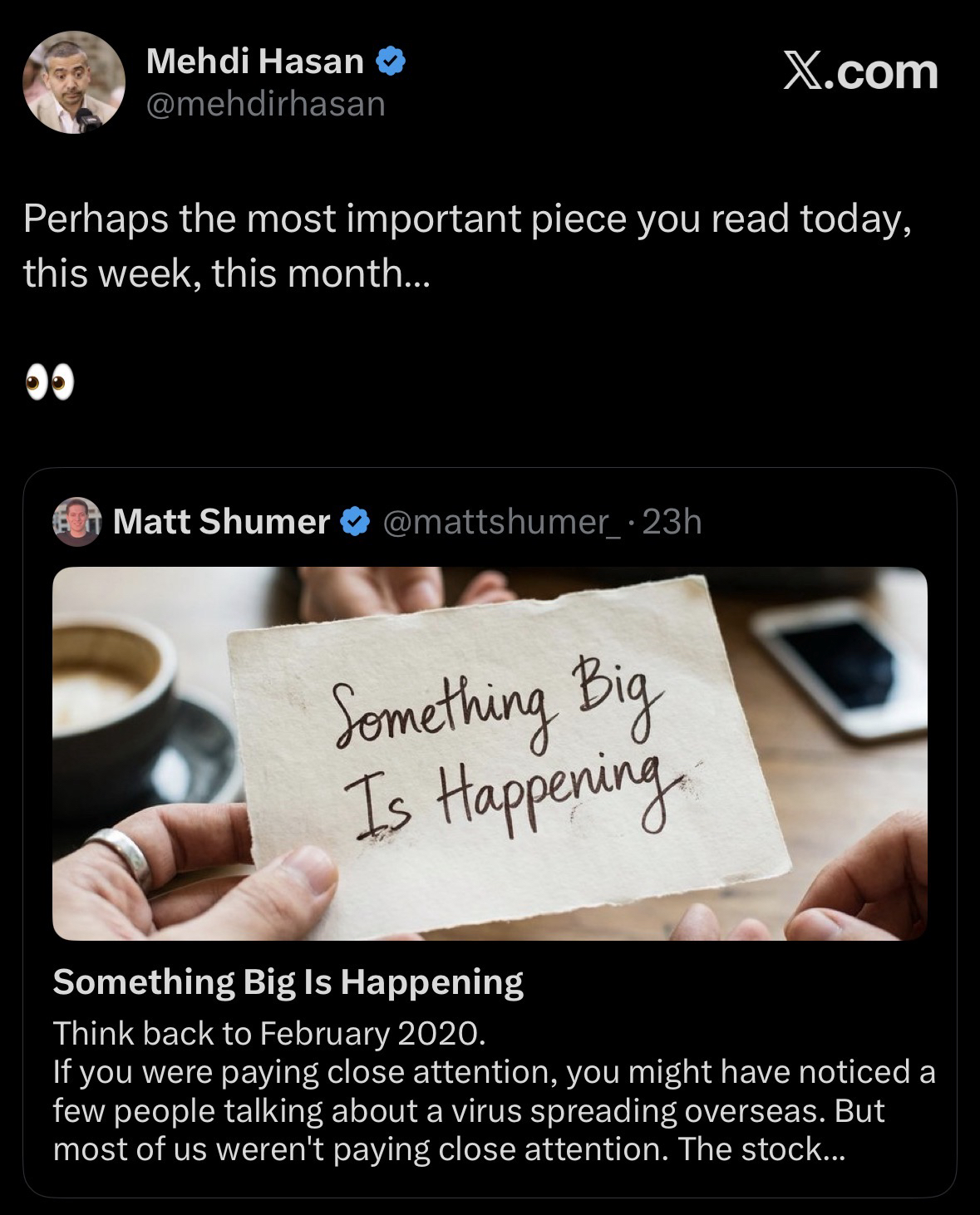Viewport: 980px width, 1215px height.
Task: Open Mehdi Hasan's profile picture
Action: pyautogui.click(x=74, y=83)
